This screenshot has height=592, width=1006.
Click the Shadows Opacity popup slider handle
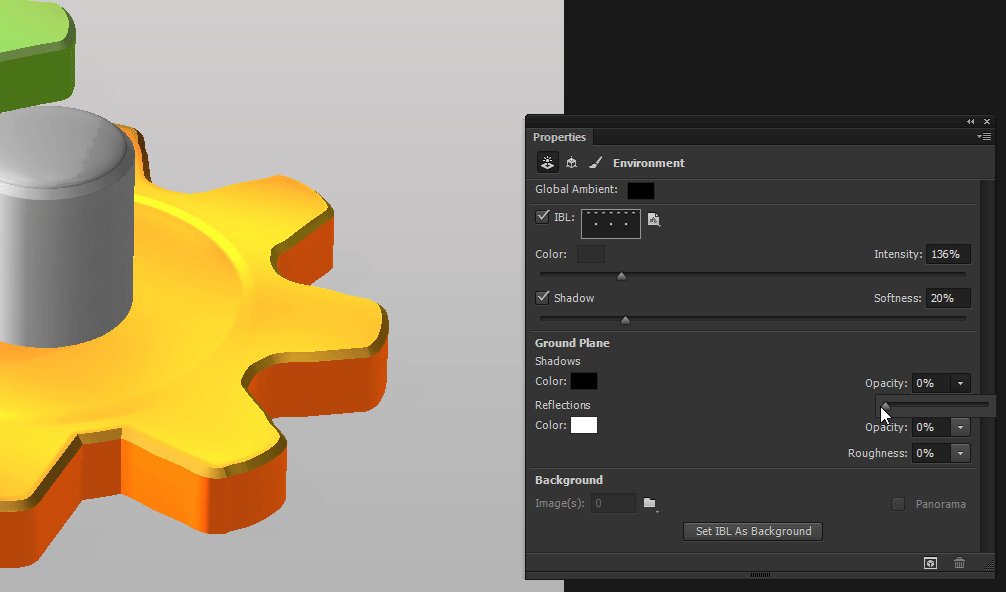pos(885,406)
